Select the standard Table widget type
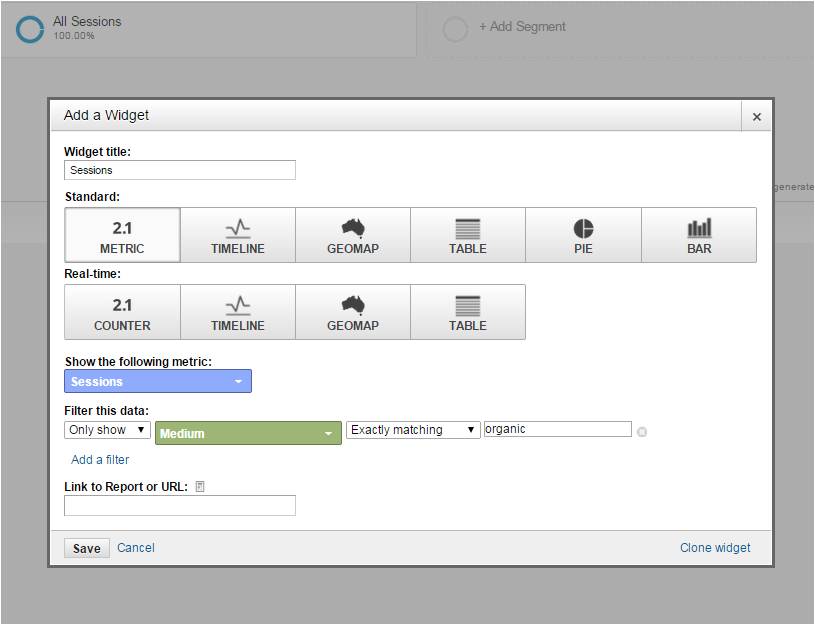815x625 pixels. (468, 235)
